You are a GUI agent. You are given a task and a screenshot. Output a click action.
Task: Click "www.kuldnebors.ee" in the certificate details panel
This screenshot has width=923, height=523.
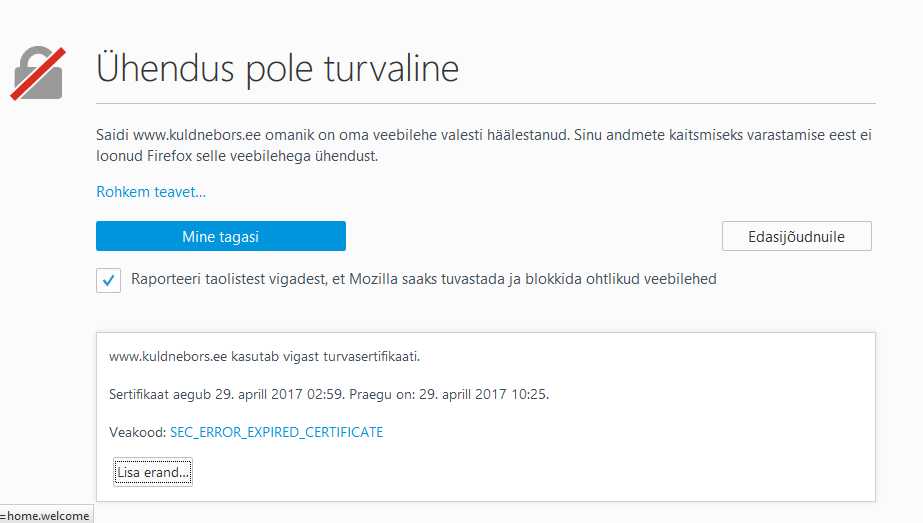(166, 356)
